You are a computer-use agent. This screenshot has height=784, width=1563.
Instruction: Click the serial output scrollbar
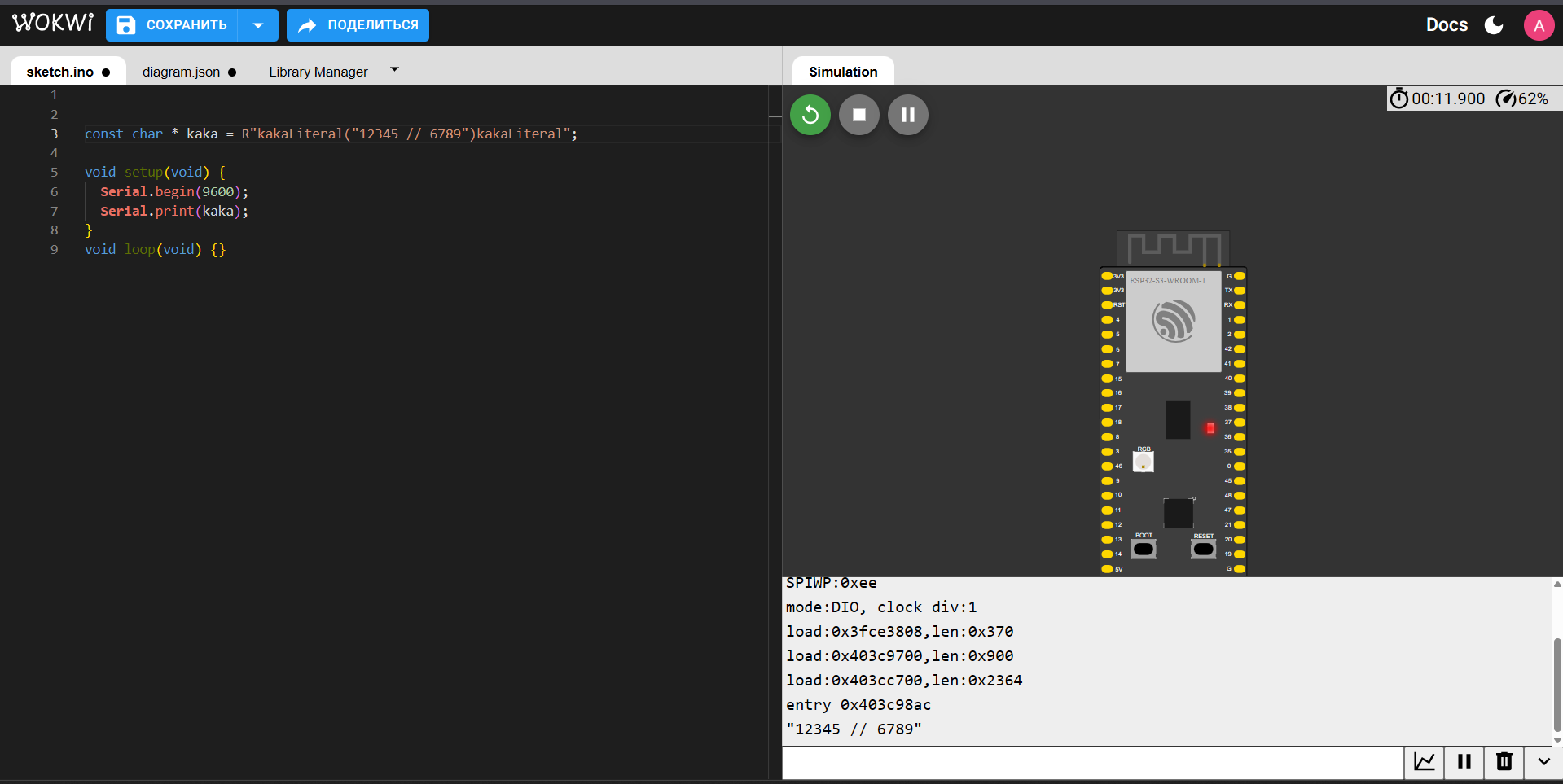pos(1557,661)
